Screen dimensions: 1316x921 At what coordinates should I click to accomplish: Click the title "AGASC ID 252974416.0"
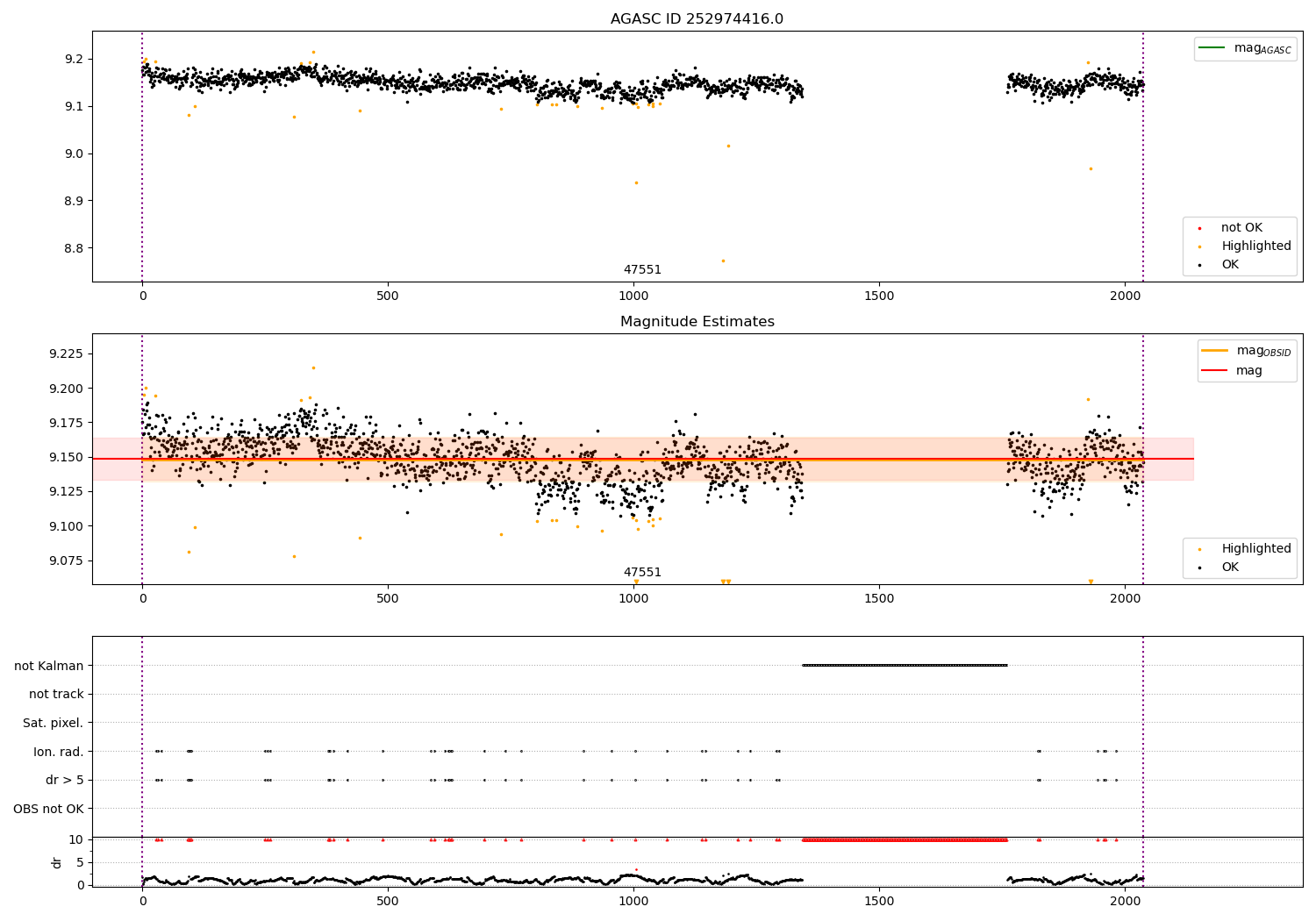click(x=697, y=19)
